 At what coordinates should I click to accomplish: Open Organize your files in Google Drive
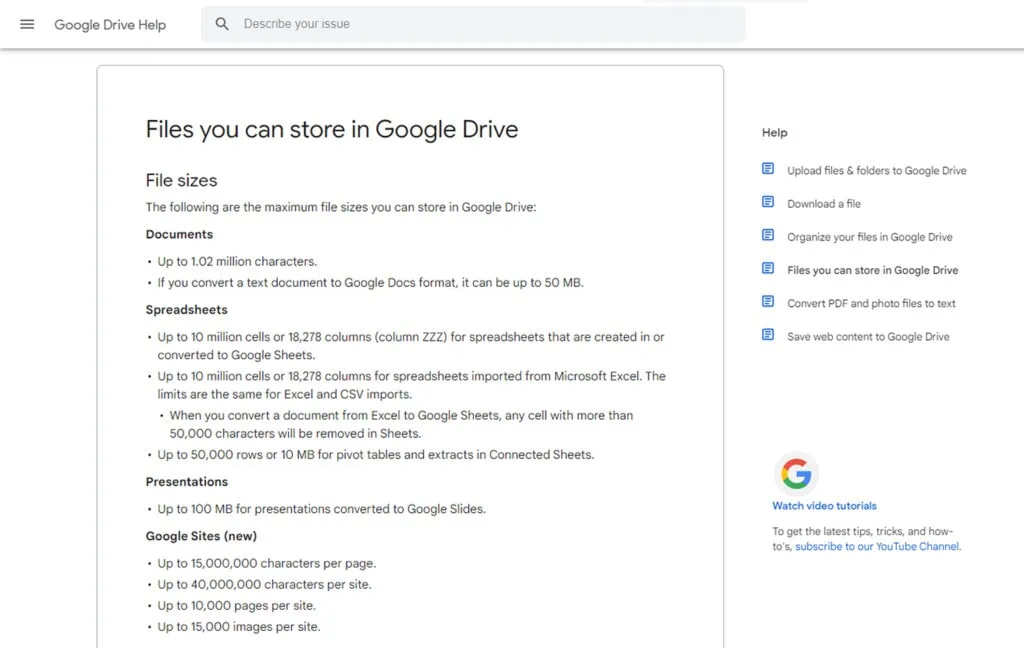coord(869,237)
